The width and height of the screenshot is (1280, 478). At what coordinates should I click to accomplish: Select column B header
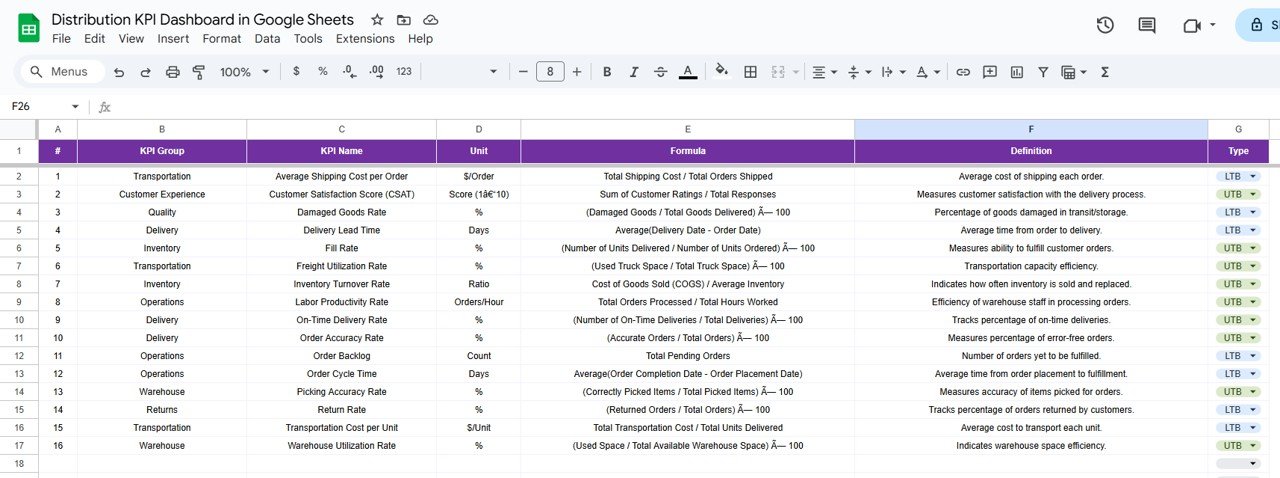coord(162,129)
